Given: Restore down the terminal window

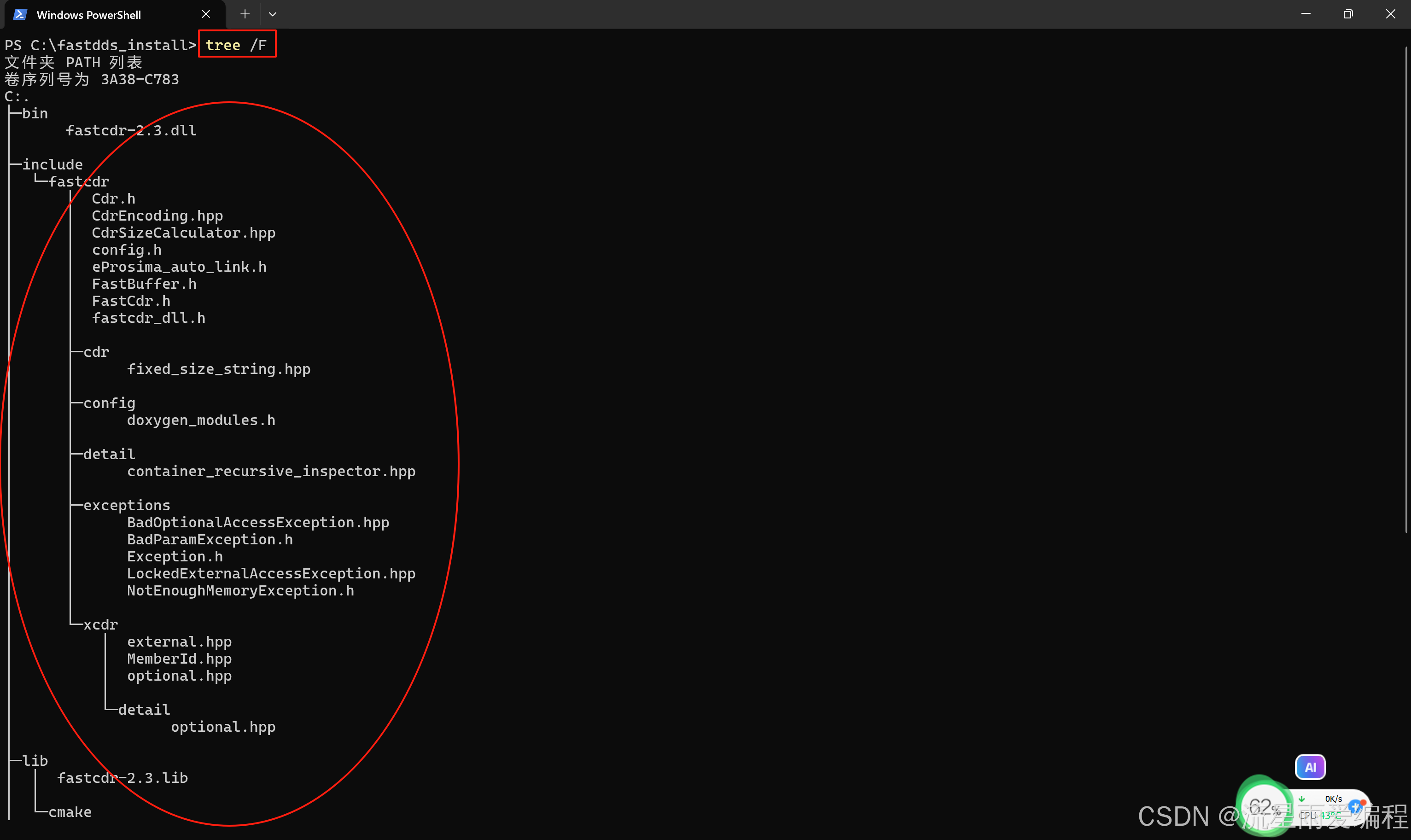Looking at the screenshot, I should tap(1347, 14).
